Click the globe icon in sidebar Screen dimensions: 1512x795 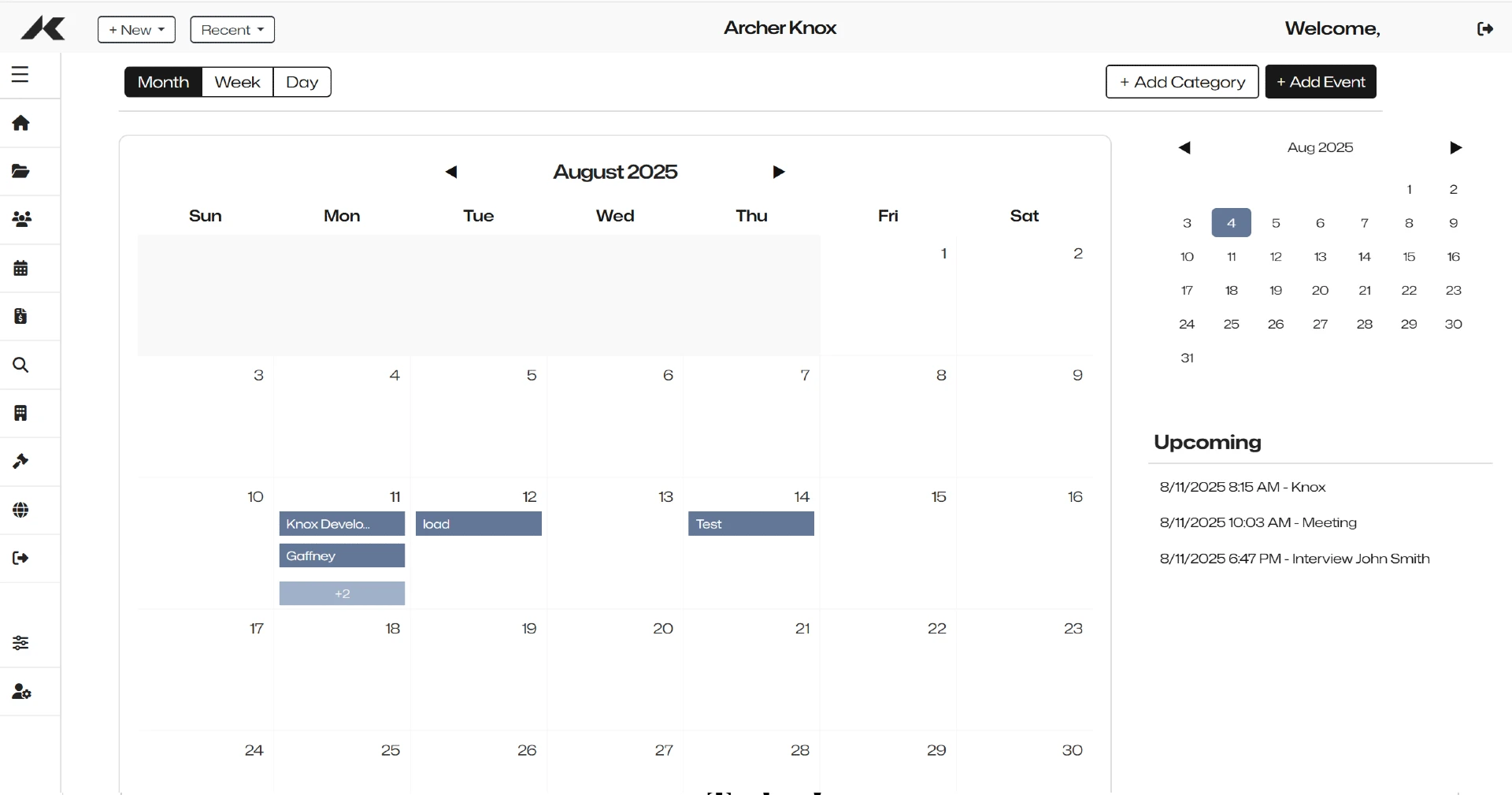pyautogui.click(x=21, y=511)
